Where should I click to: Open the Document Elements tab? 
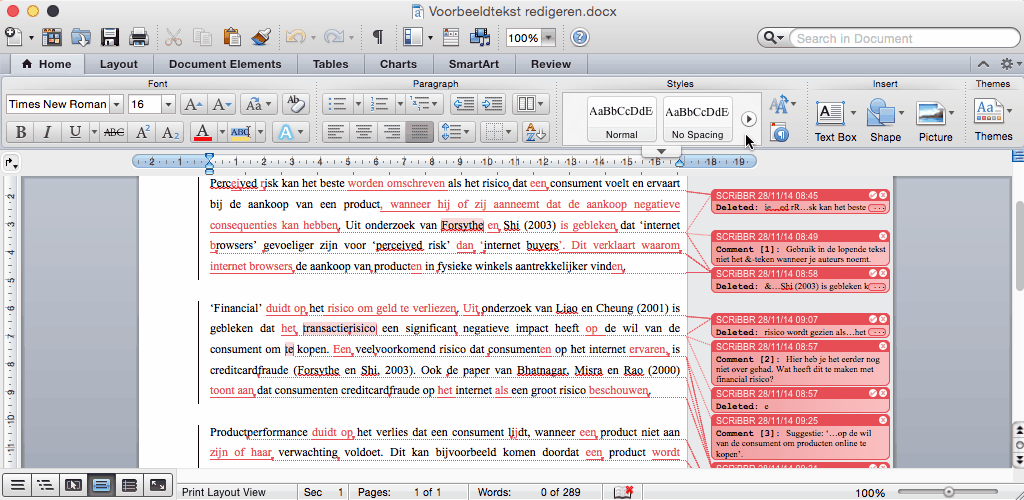coord(225,64)
